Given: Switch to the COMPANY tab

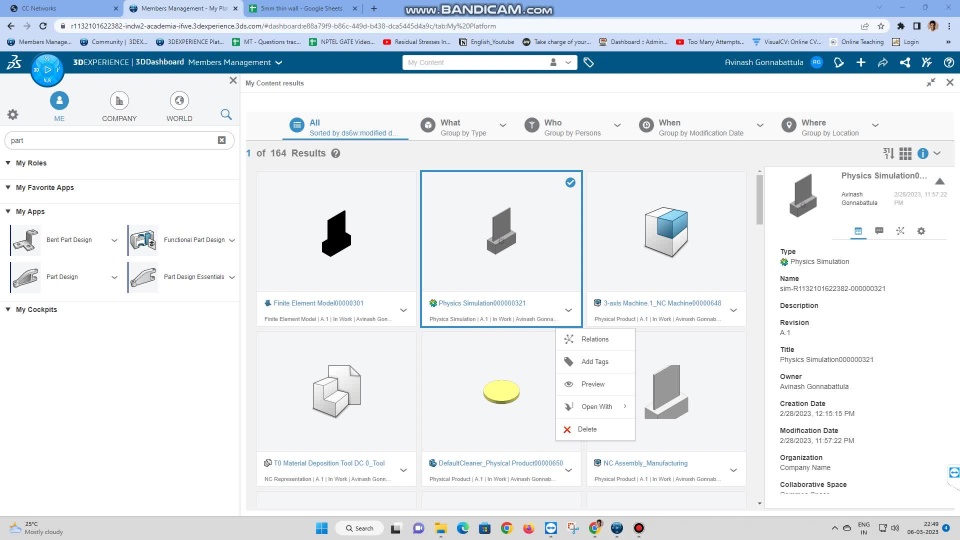Looking at the screenshot, I should tap(119, 107).
